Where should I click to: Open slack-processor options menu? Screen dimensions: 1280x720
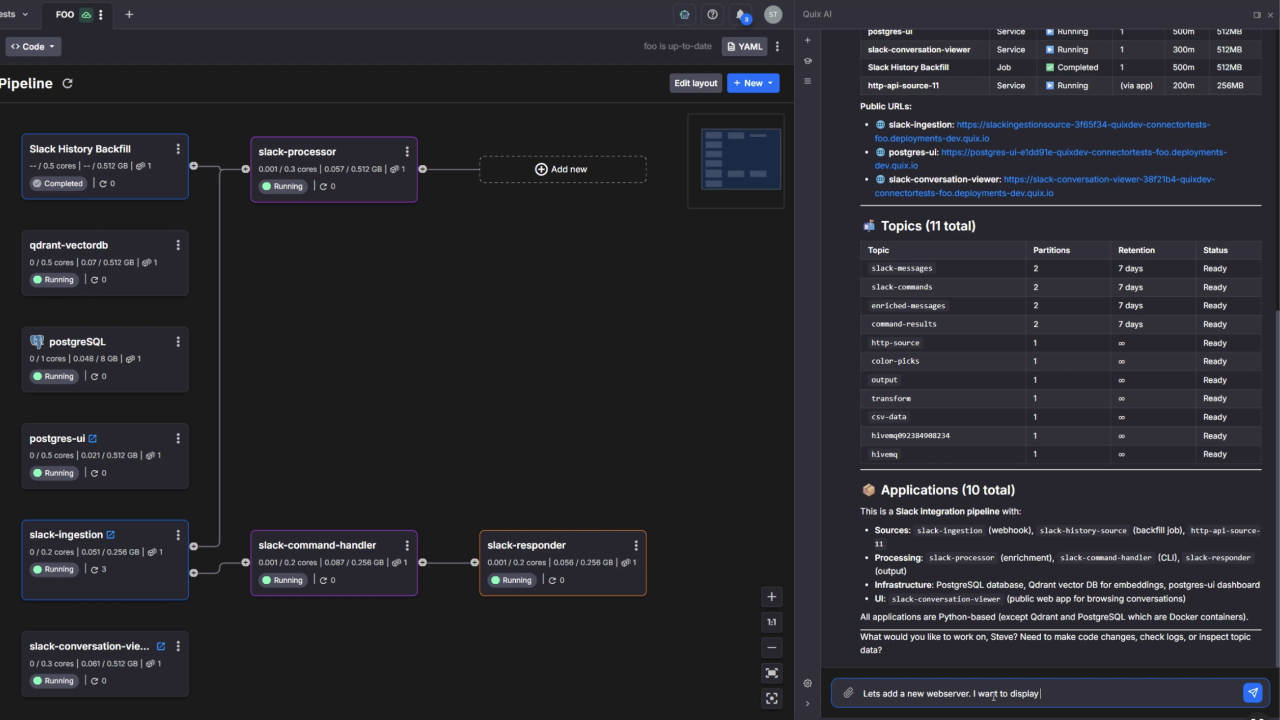[407, 152]
